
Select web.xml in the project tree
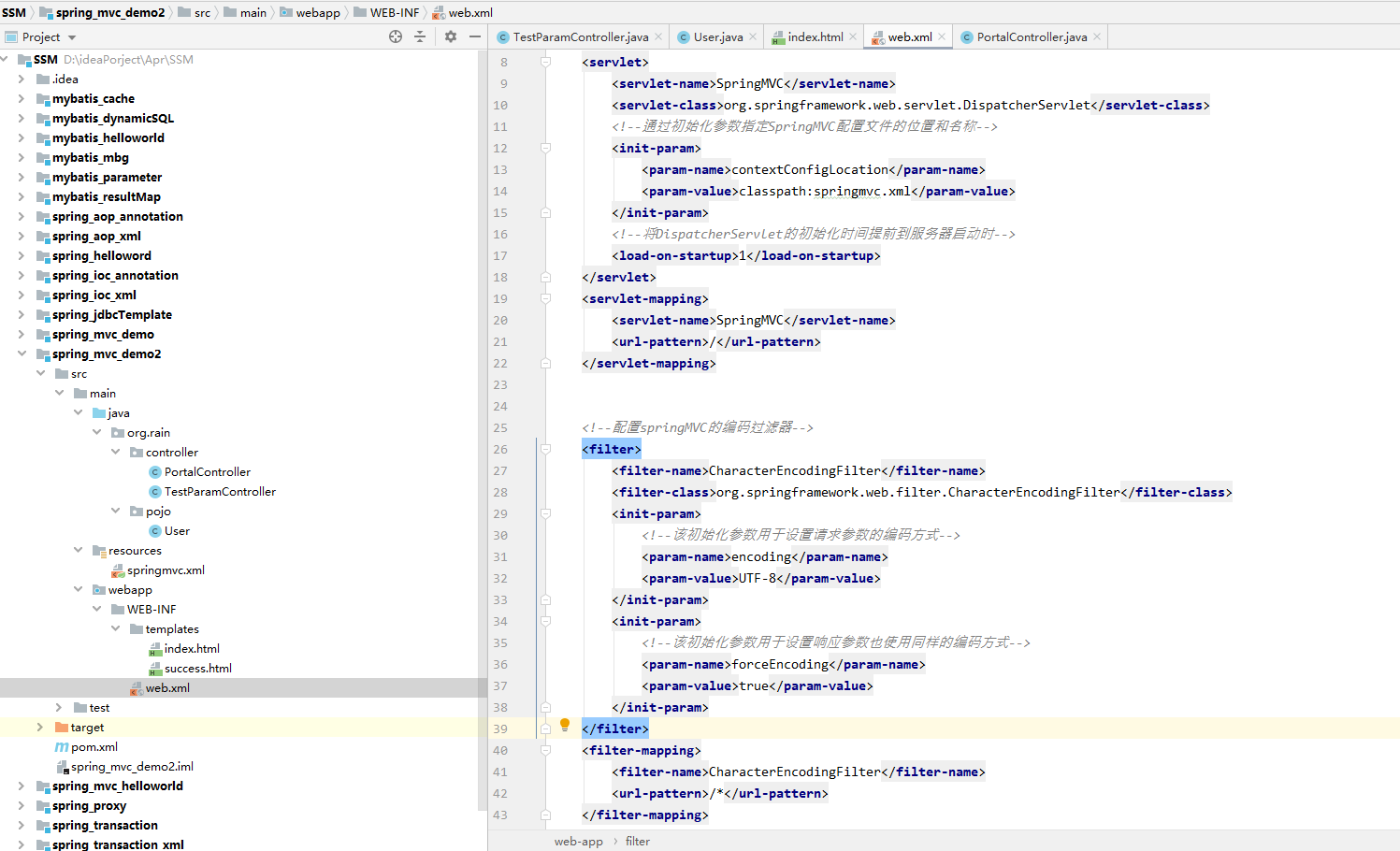[167, 687]
